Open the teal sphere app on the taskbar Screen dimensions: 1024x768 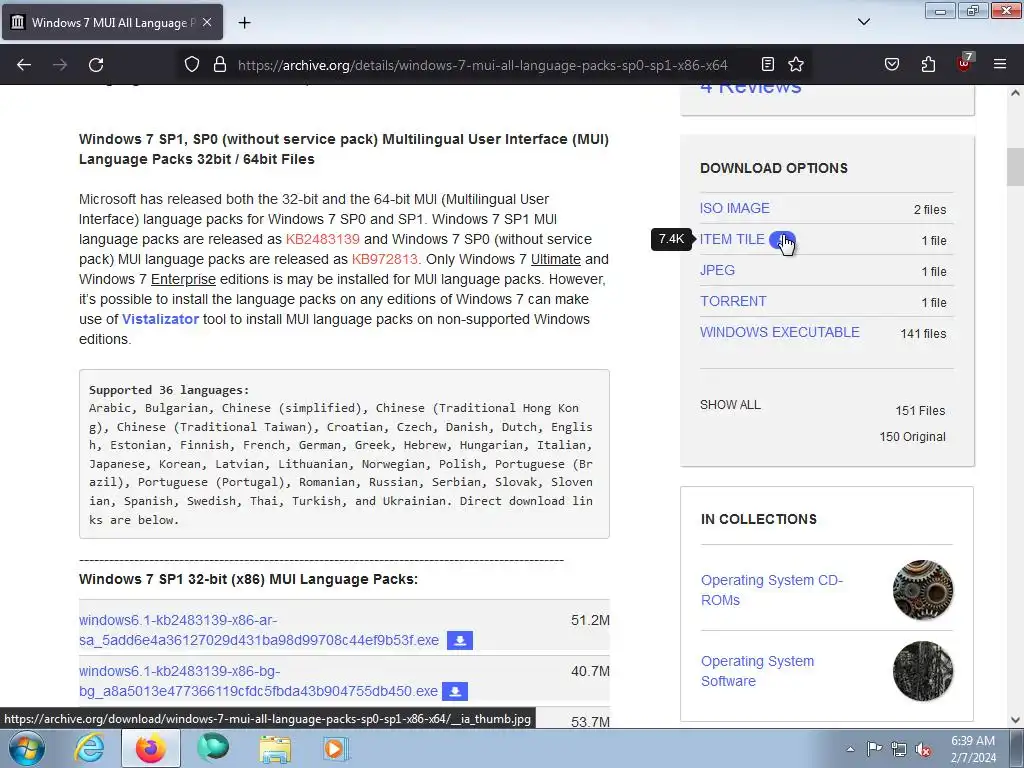(213, 748)
